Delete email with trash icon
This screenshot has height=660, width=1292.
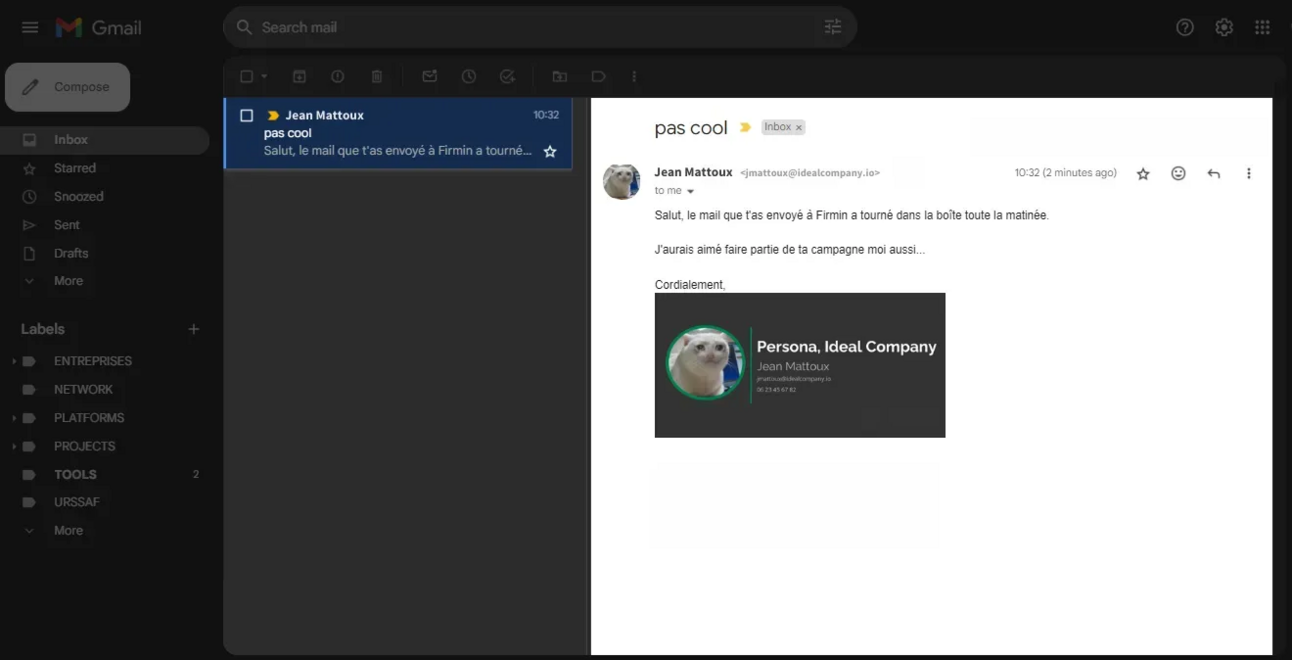[x=377, y=76]
